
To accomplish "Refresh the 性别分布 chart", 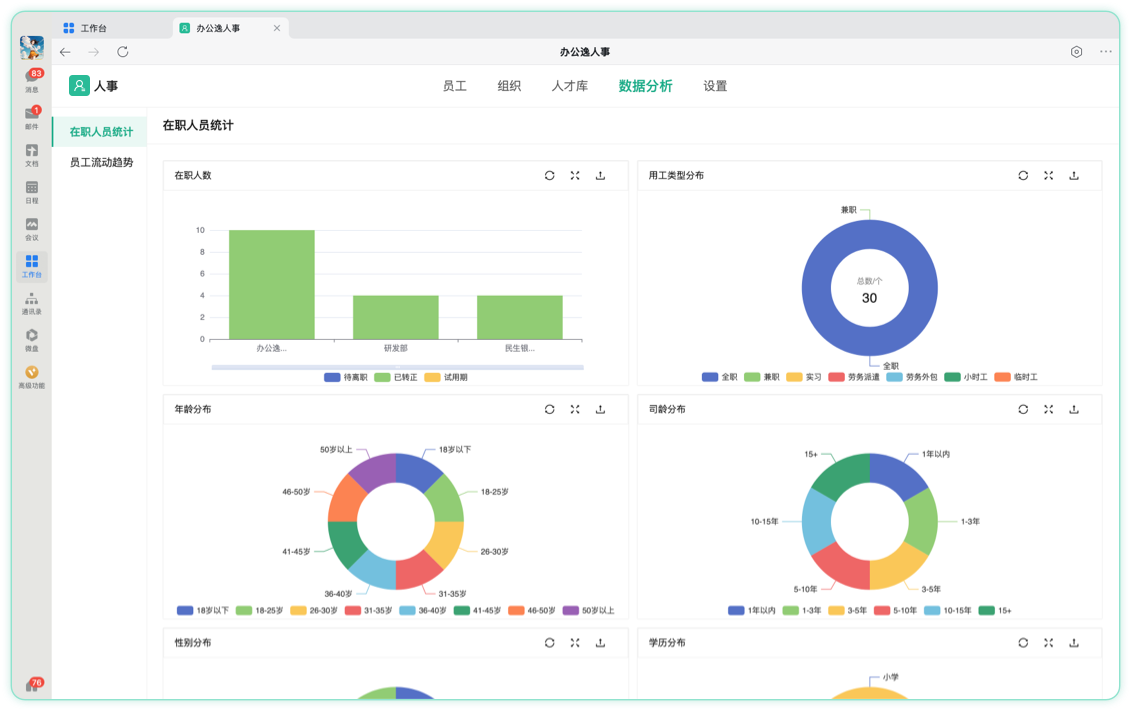I will coord(550,642).
